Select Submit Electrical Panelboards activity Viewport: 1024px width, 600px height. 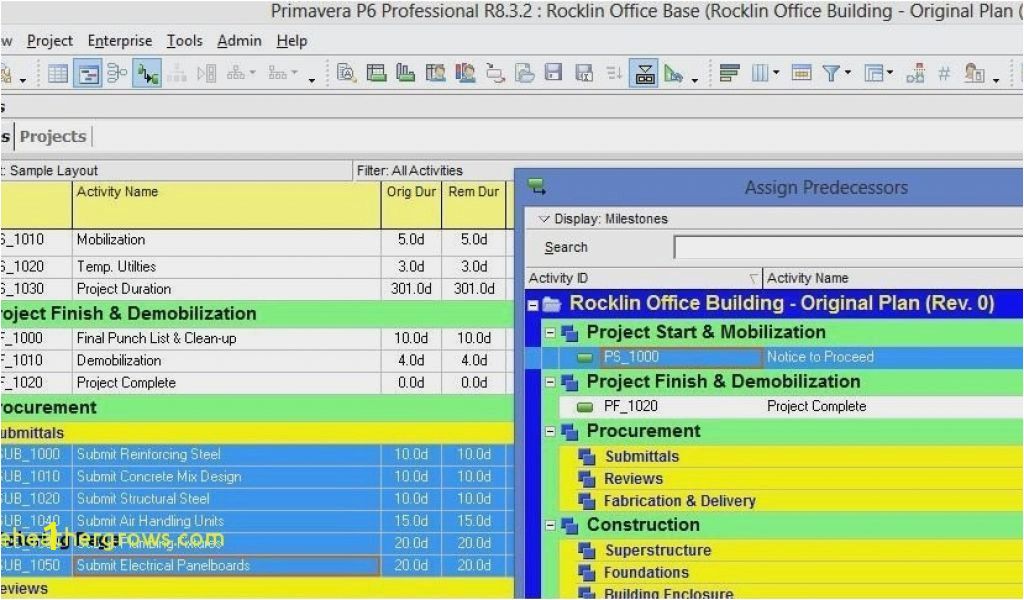click(x=257, y=565)
